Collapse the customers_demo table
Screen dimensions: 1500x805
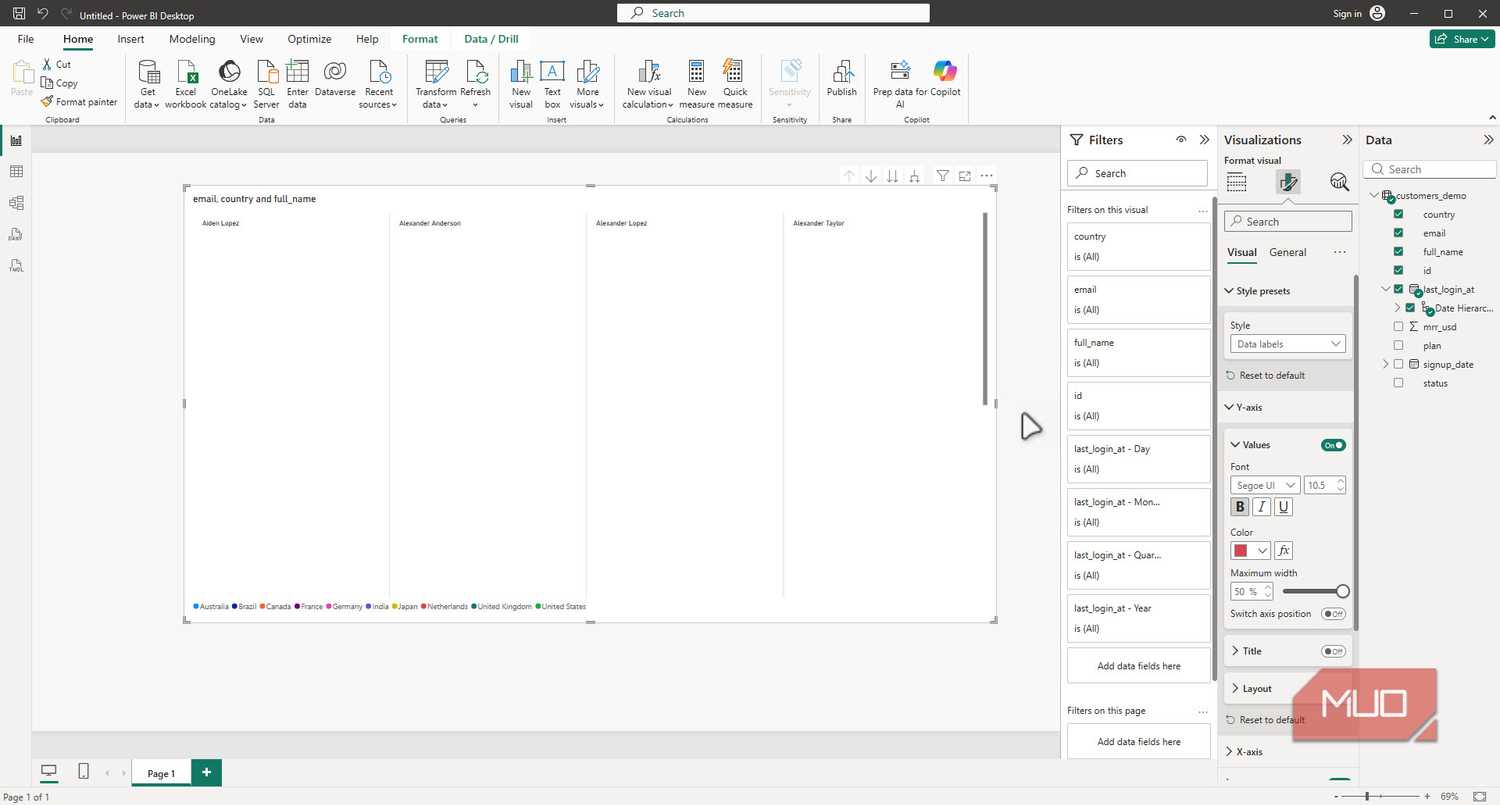point(1374,196)
